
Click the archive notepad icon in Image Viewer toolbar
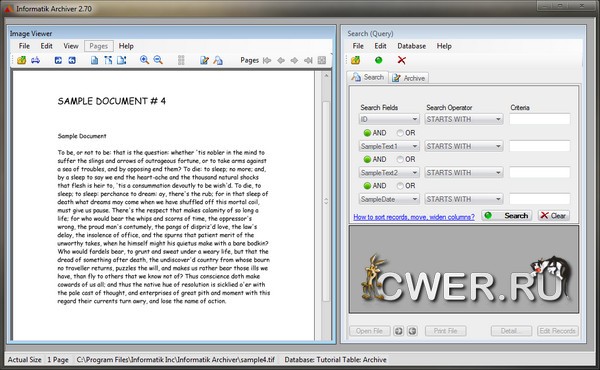(204, 60)
